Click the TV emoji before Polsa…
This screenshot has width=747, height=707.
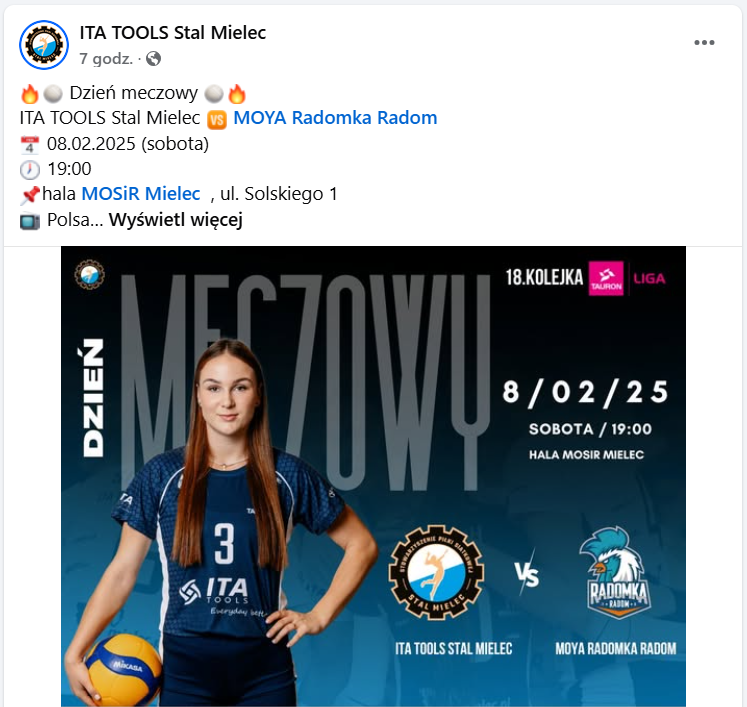pos(30,221)
